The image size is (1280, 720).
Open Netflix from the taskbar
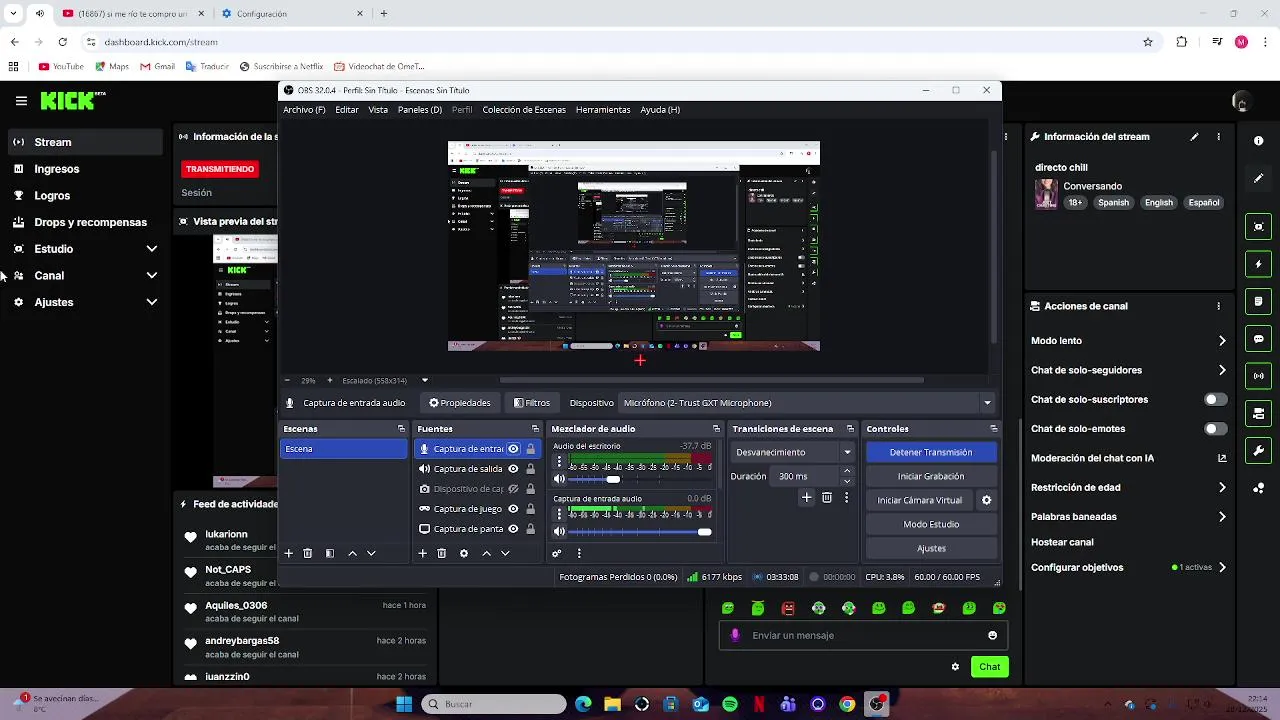[759, 705]
